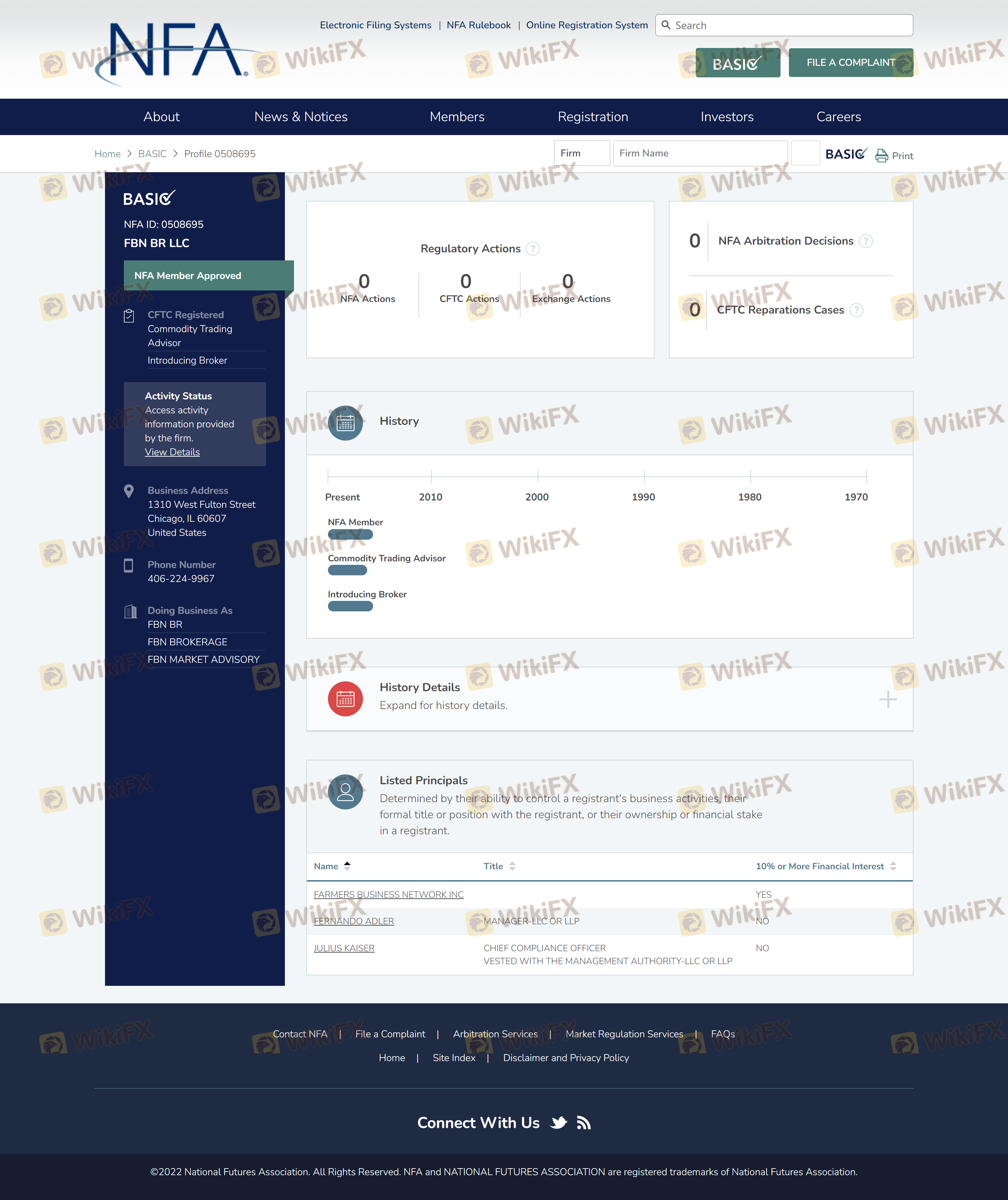Open the Firm search type dropdown
The image size is (1008, 1200).
point(581,153)
